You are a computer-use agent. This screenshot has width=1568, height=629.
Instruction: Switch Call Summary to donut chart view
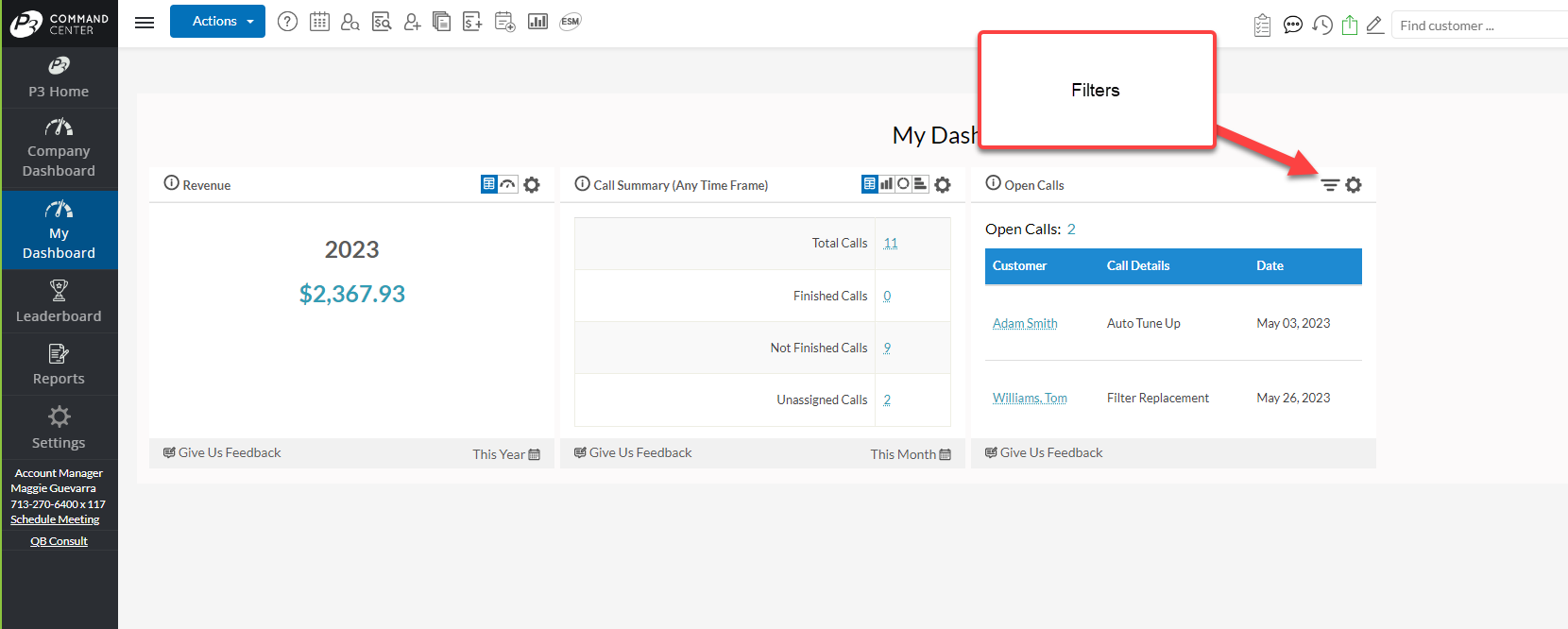903,184
